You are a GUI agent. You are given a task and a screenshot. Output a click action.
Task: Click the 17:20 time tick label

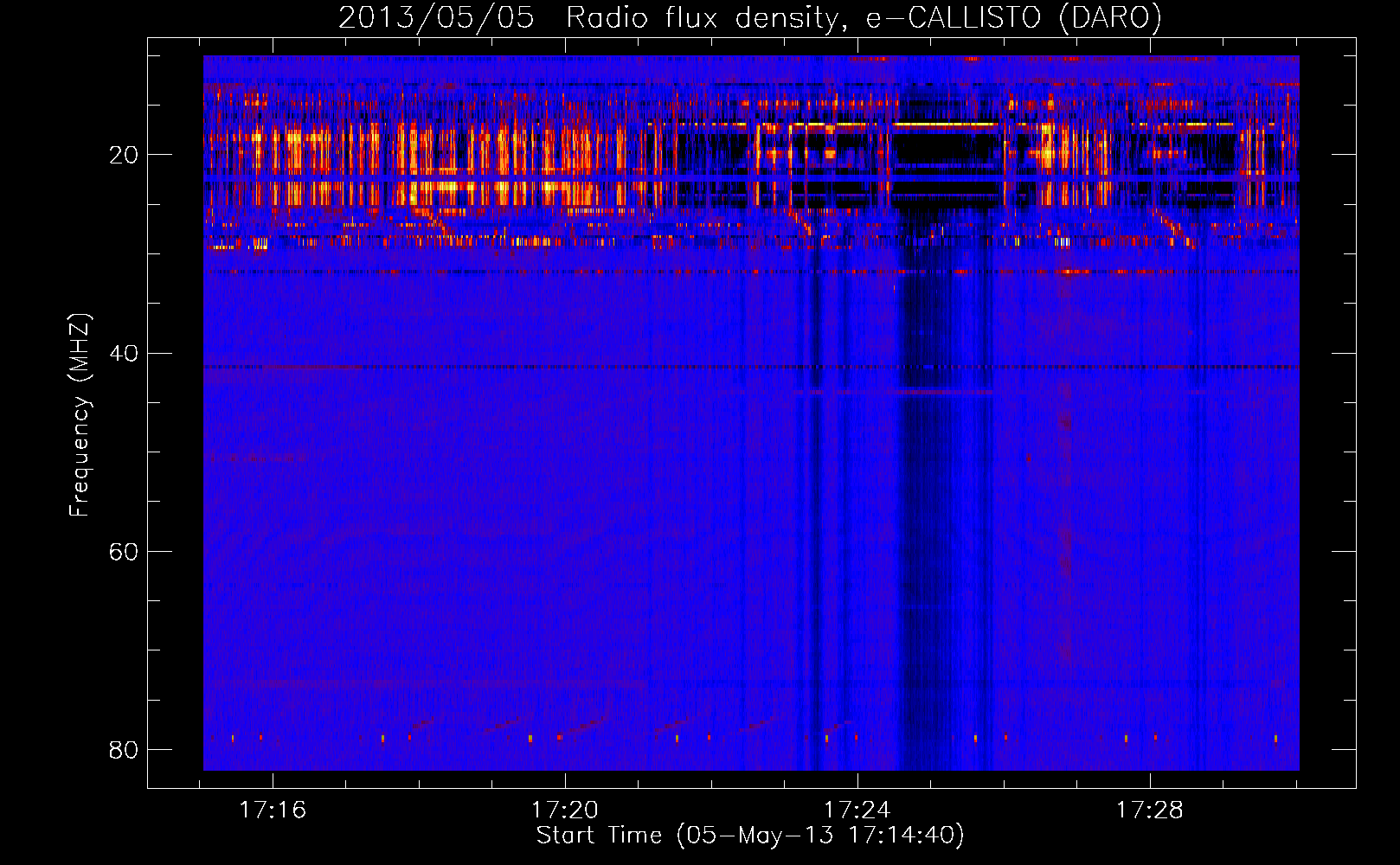565,811
